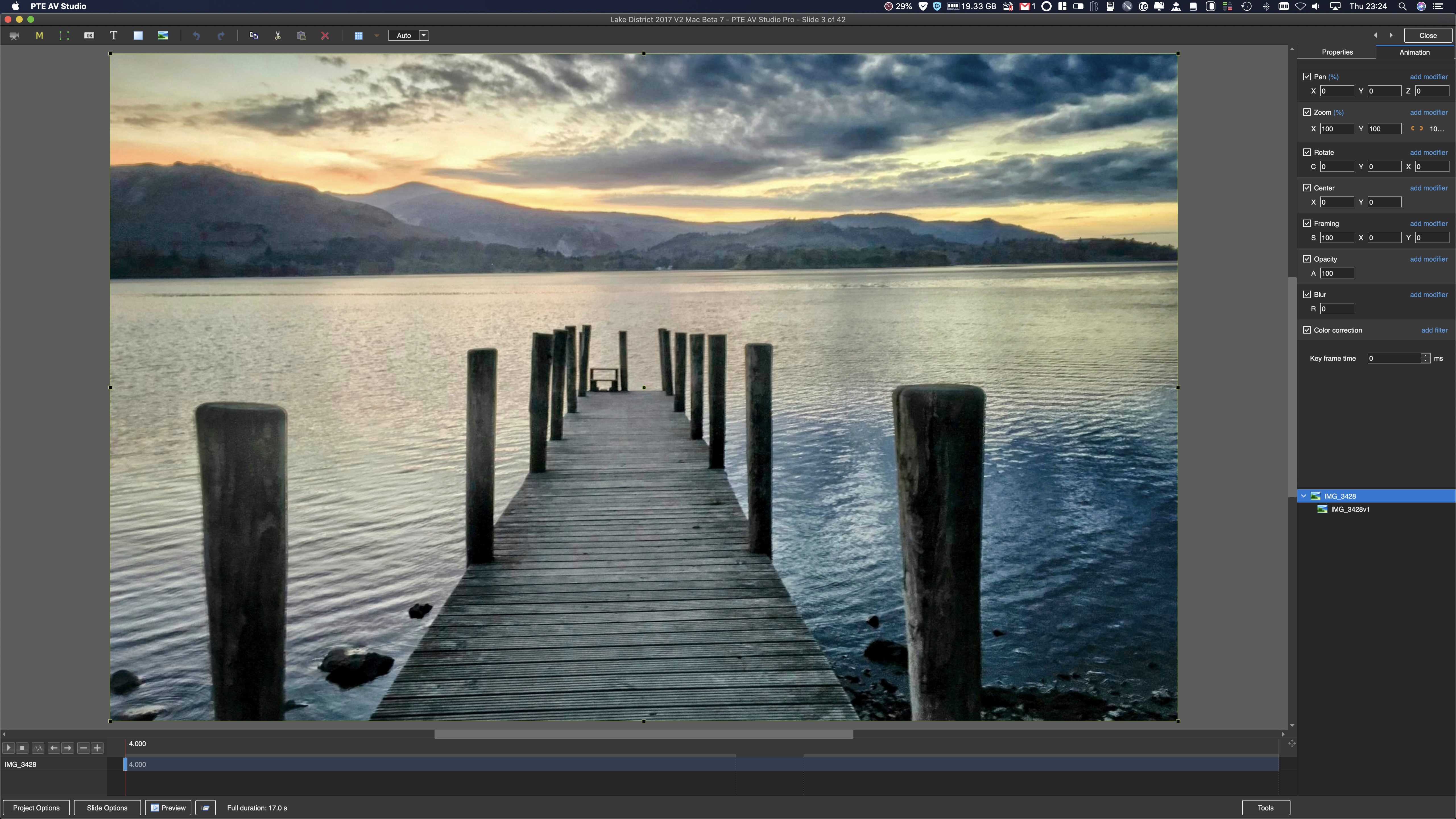The image size is (1456, 819).
Task: Add a keyframe with the plus button
Action: click(97, 748)
